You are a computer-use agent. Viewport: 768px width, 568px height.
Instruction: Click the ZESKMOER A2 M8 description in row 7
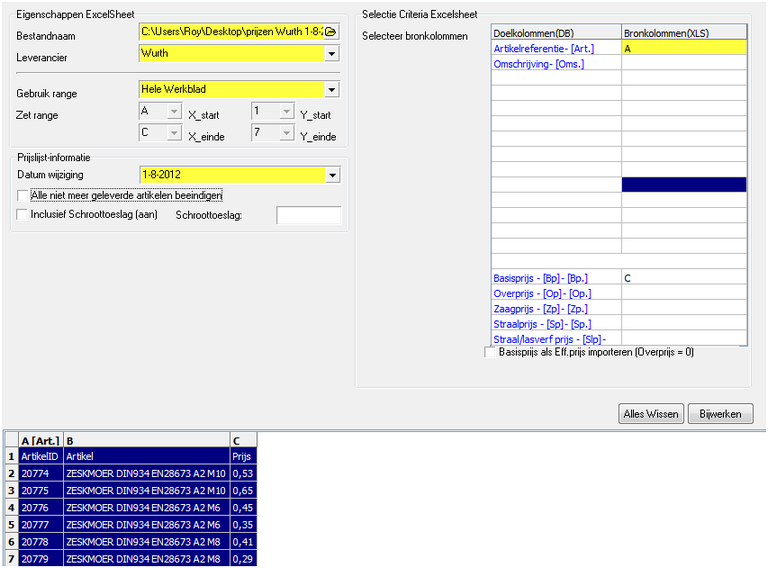146,559
